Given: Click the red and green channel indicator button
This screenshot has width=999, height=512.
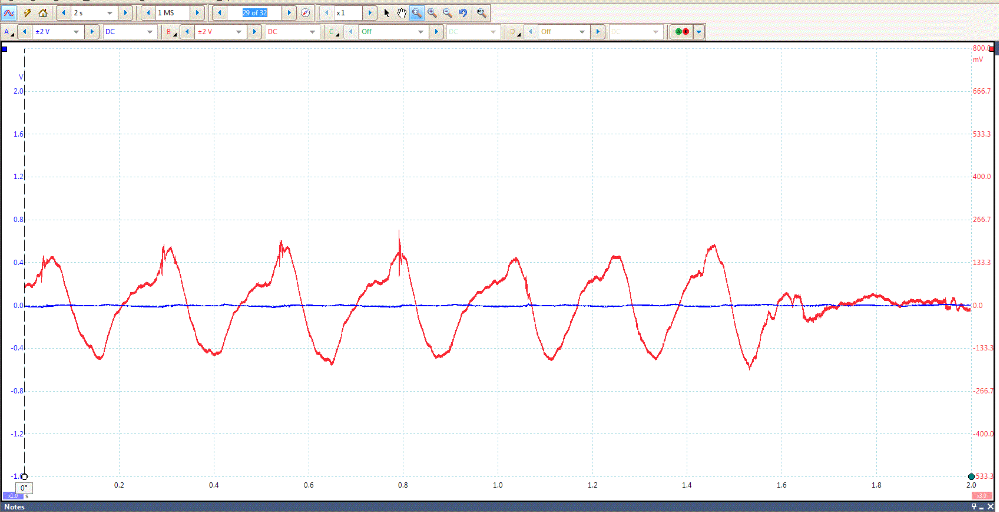Looking at the screenshot, I should pos(682,32).
